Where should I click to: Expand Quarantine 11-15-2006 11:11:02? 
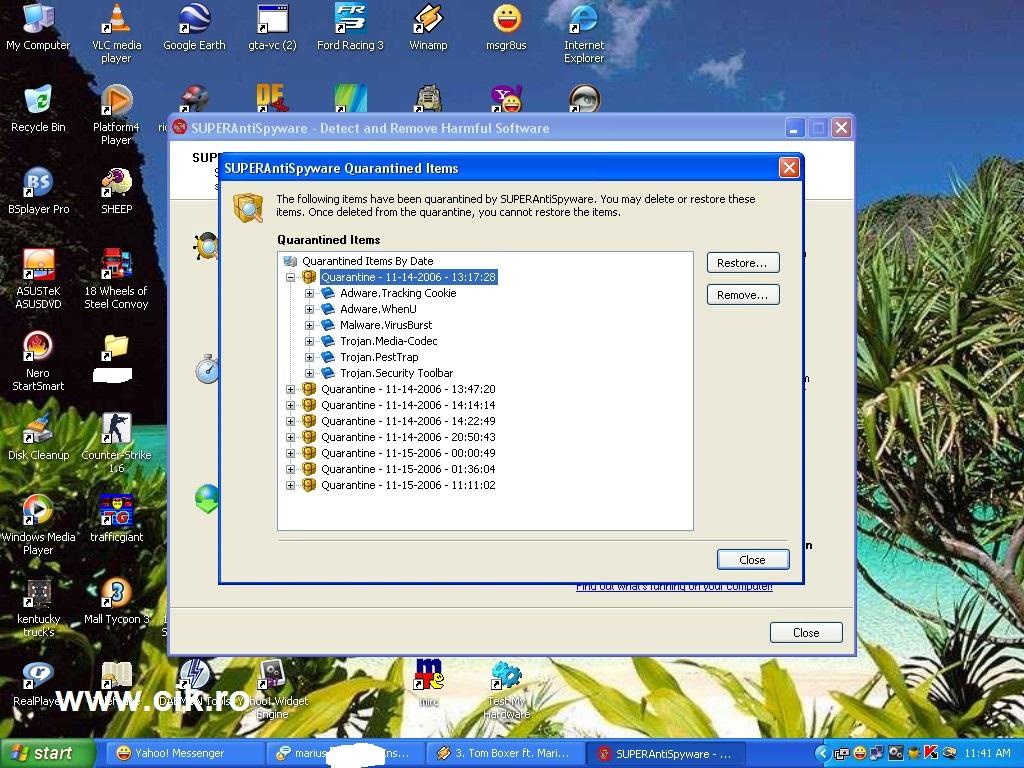tap(291, 485)
